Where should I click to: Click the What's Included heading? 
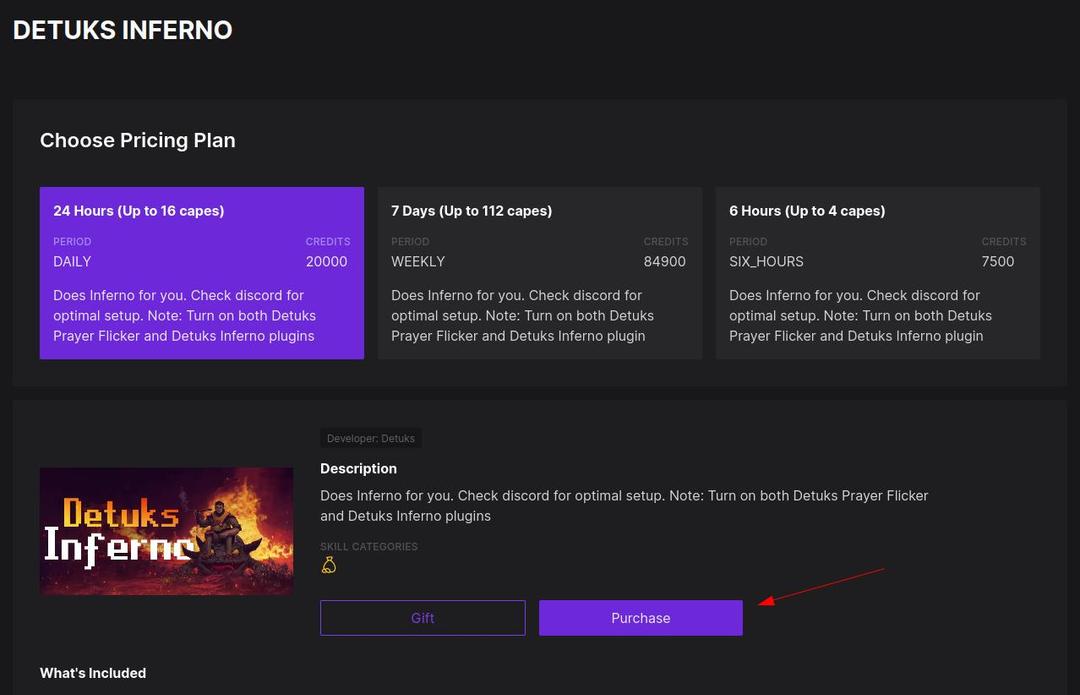click(x=92, y=672)
